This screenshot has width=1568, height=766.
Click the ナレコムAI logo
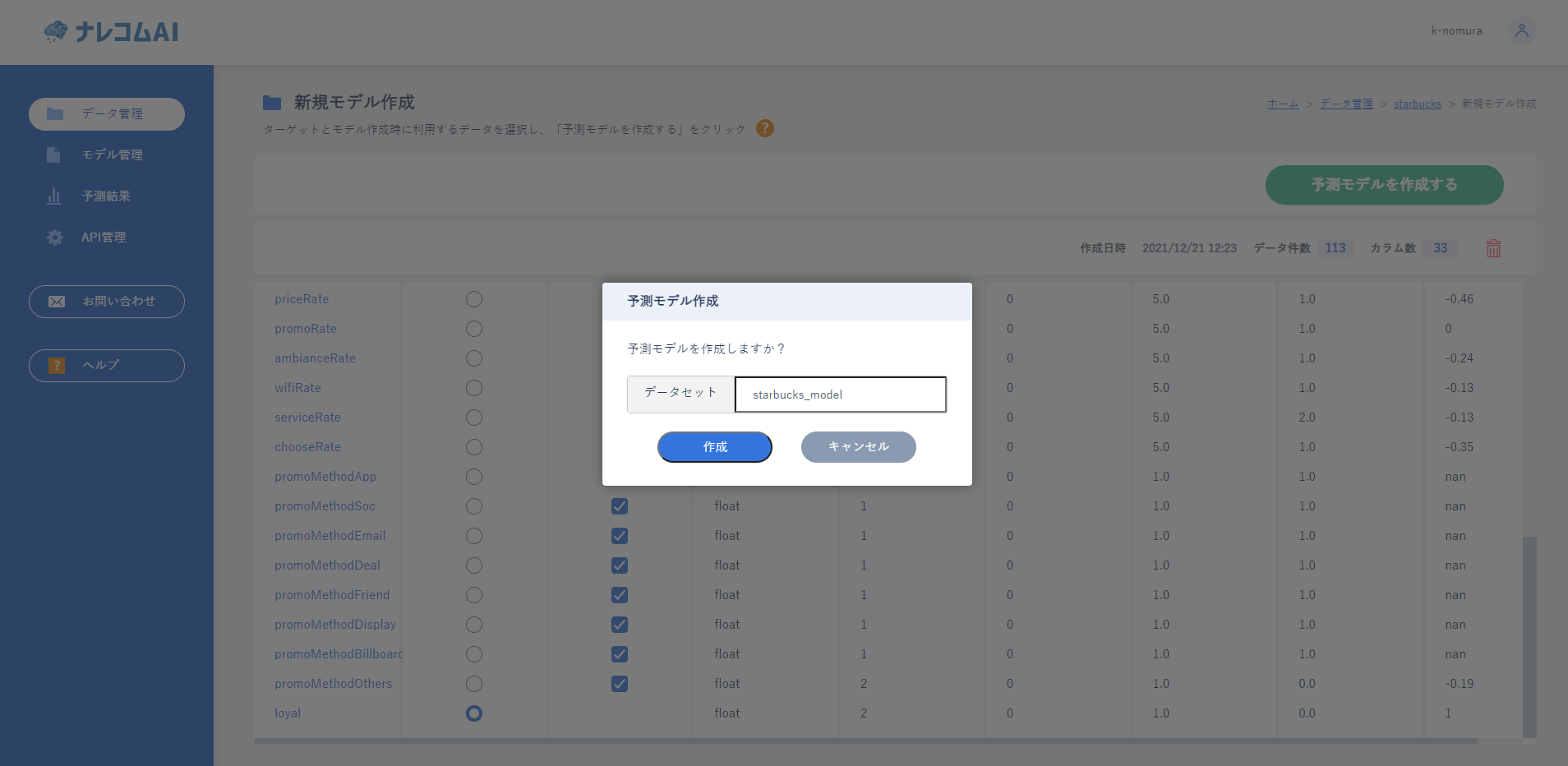tap(112, 31)
